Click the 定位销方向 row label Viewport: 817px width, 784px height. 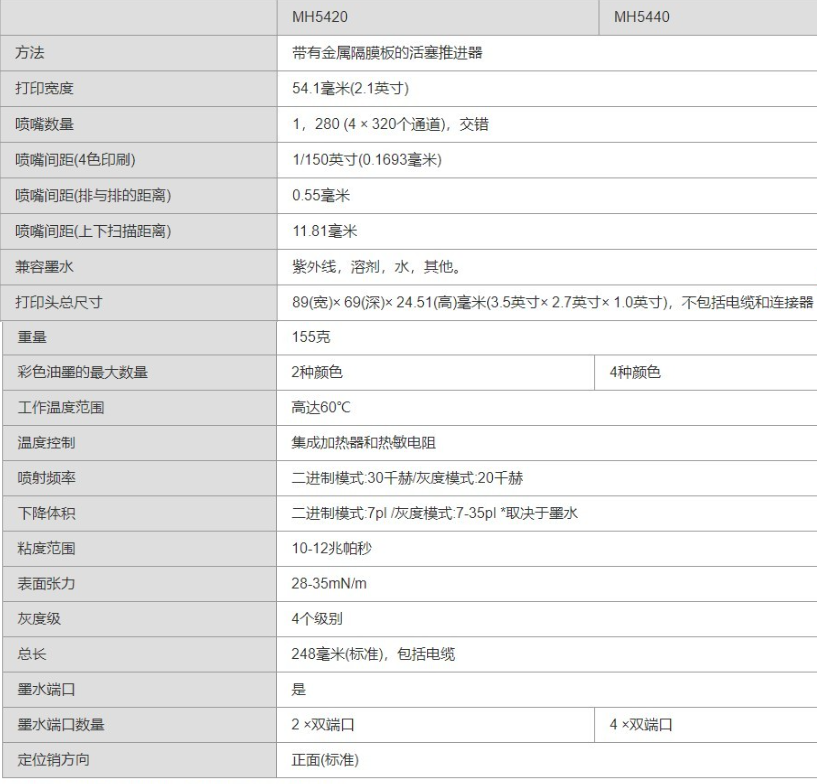click(54, 760)
